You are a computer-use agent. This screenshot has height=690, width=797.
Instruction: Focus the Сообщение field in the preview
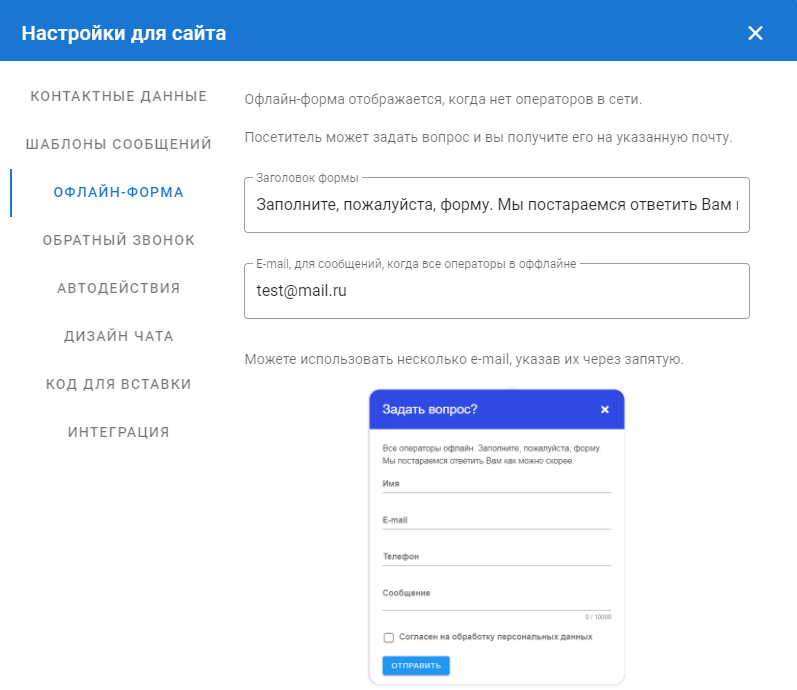(x=496, y=594)
